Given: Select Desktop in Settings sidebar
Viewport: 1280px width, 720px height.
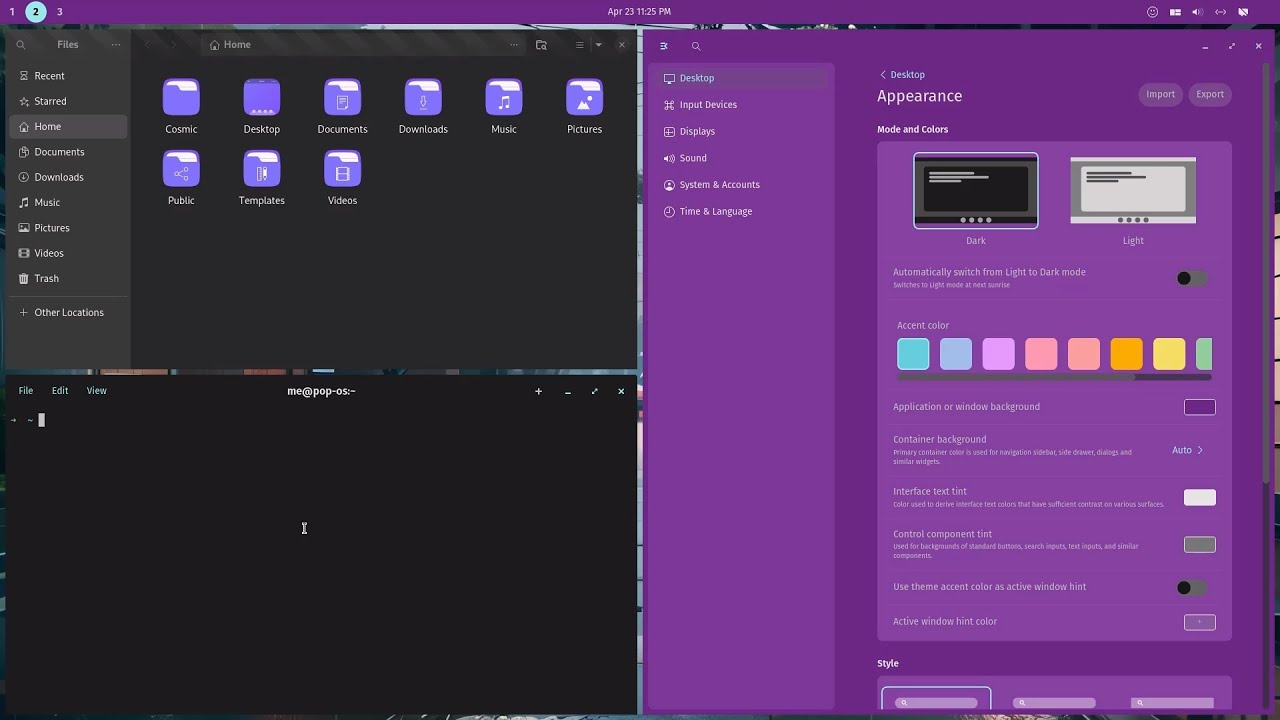Looking at the screenshot, I should (742, 78).
